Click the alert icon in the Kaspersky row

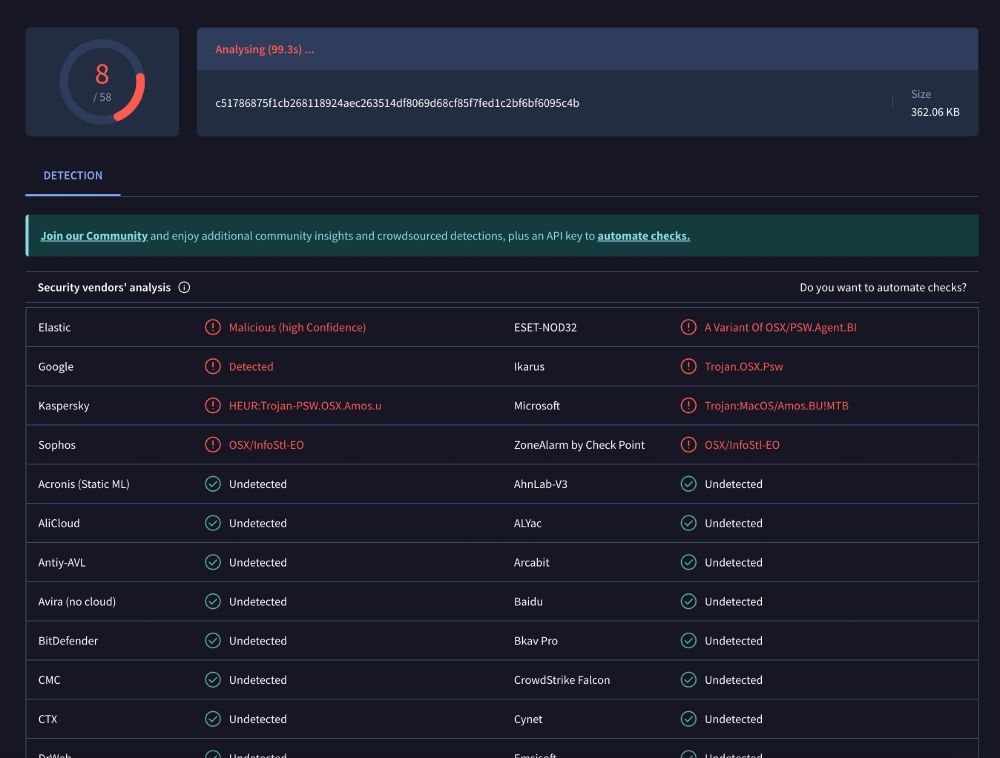(x=212, y=405)
